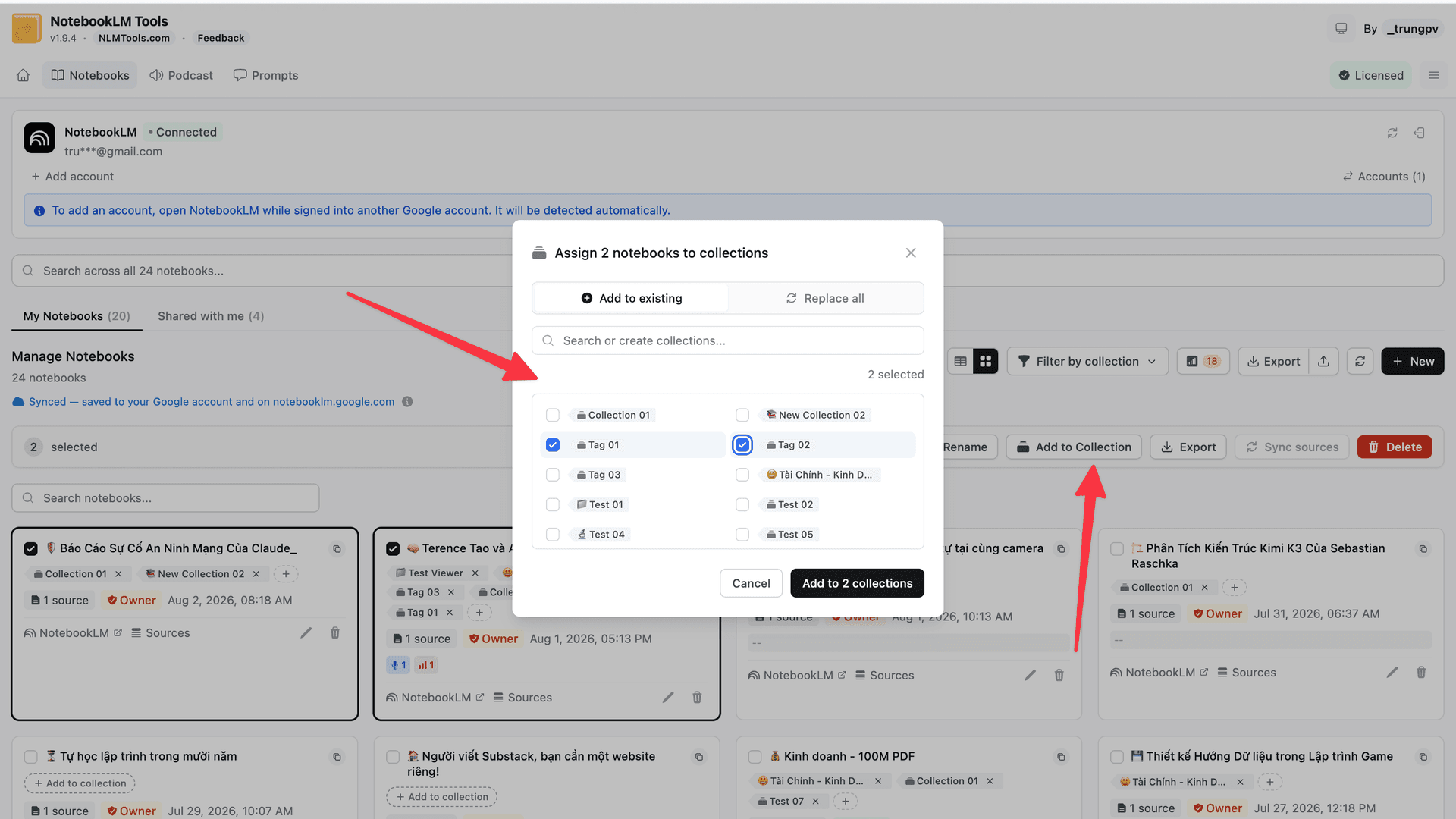Cancel the assign dialog

coord(751,583)
